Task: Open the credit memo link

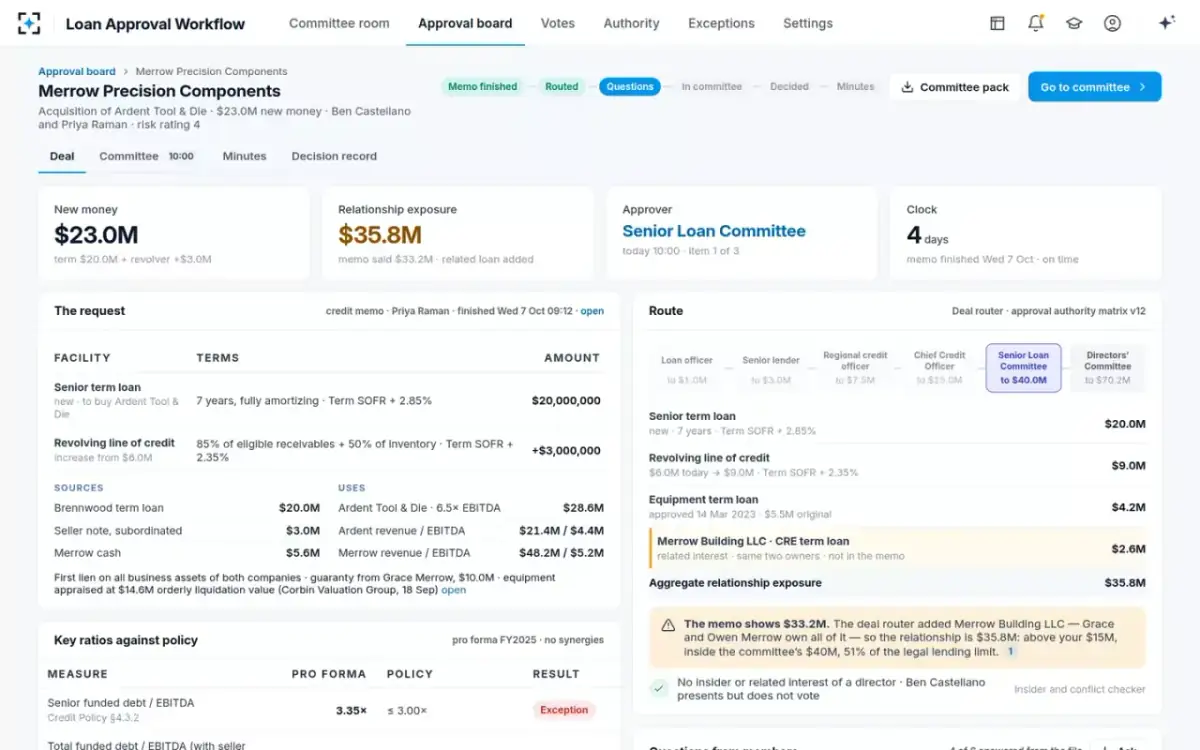Action: click(x=592, y=311)
